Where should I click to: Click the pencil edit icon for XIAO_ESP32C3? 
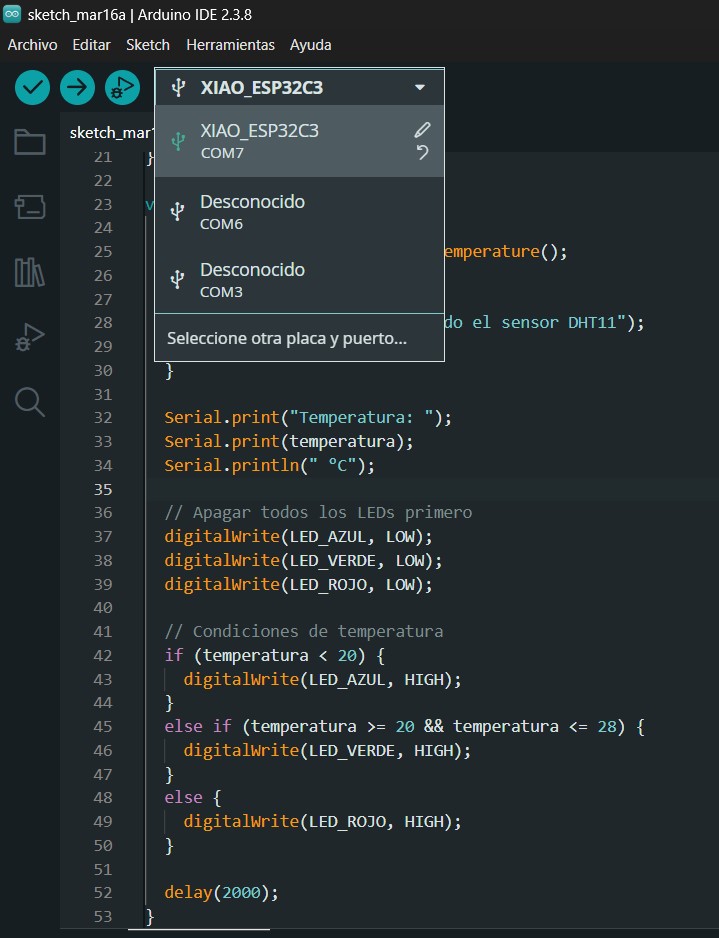(x=422, y=130)
